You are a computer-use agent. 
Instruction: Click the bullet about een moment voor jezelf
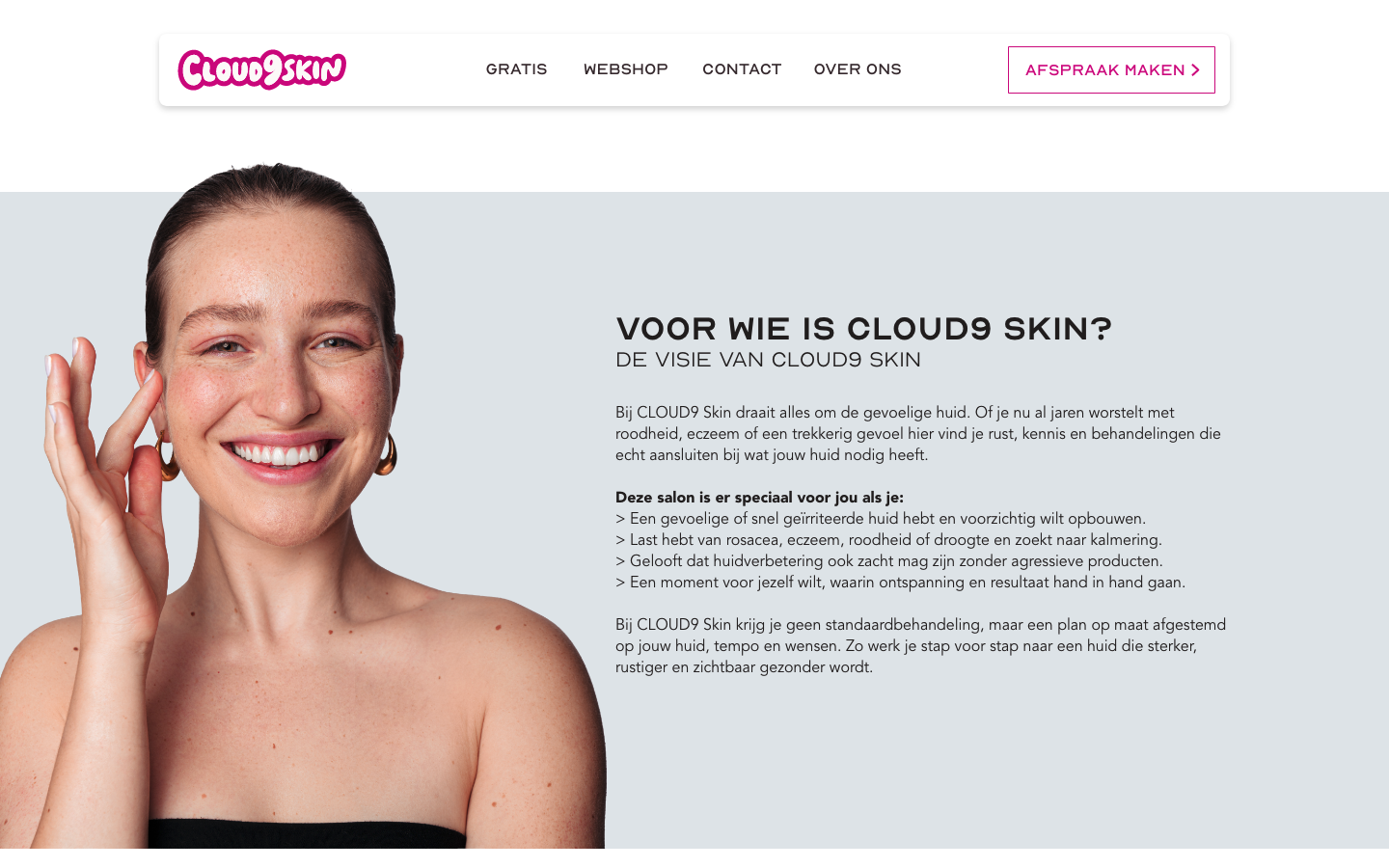click(900, 583)
